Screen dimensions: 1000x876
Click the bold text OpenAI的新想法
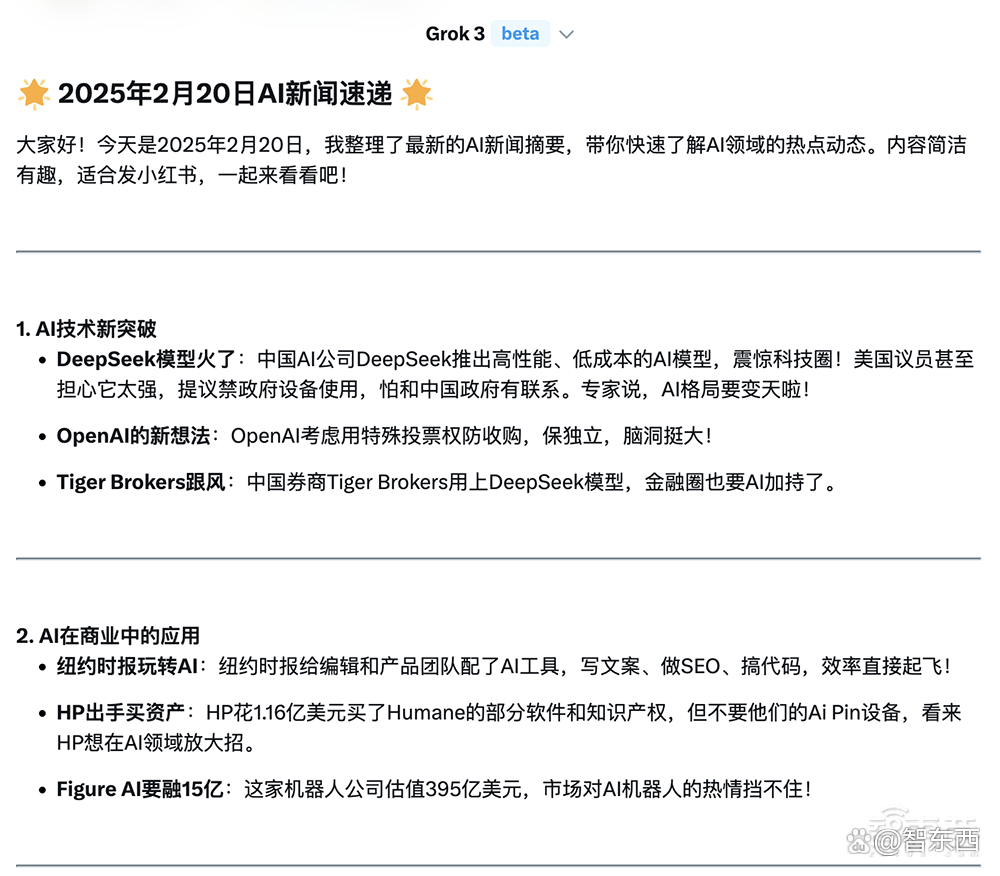[x=133, y=436]
